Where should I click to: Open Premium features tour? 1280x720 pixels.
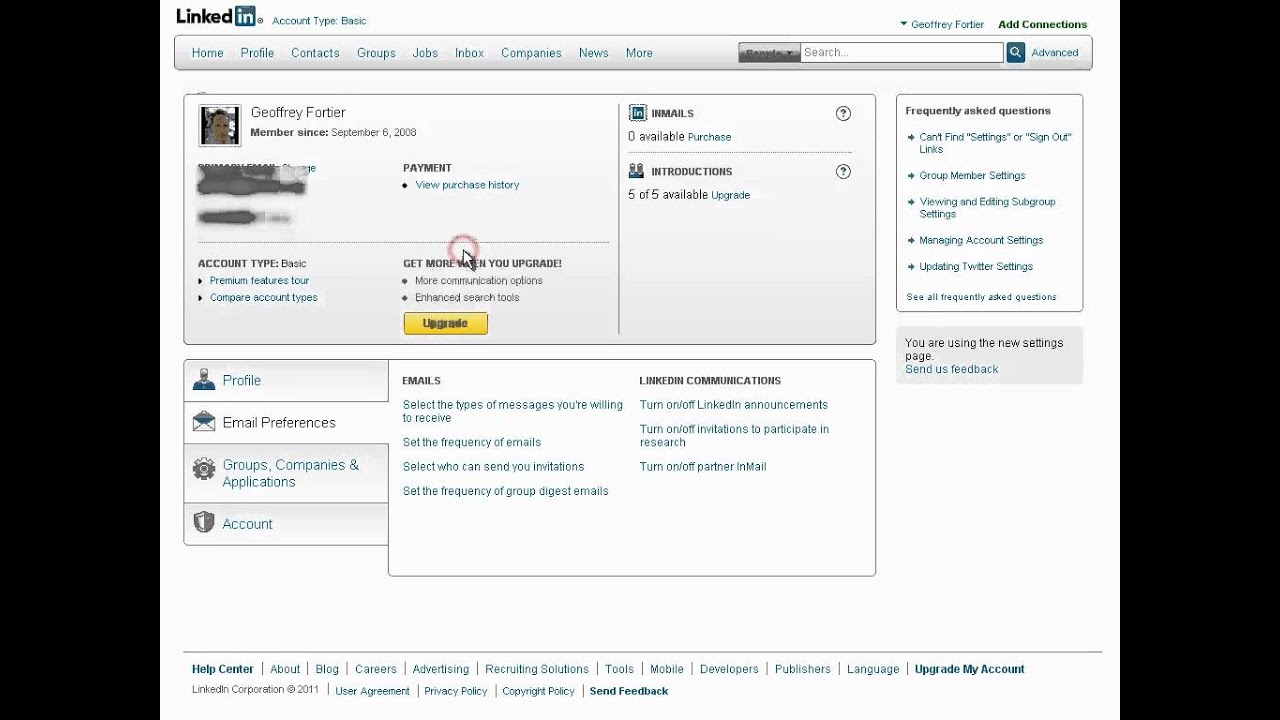259,281
